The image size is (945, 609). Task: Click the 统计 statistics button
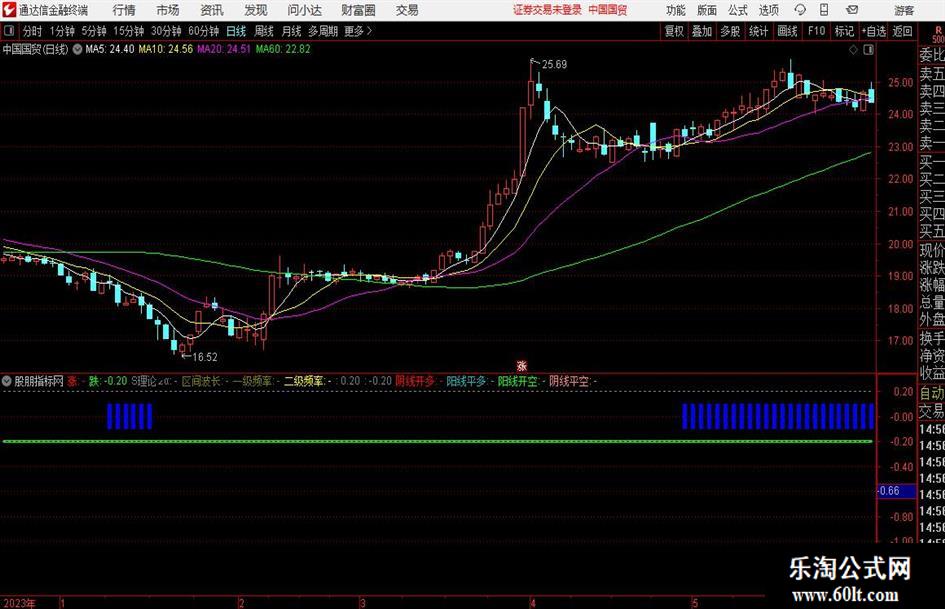(x=758, y=31)
